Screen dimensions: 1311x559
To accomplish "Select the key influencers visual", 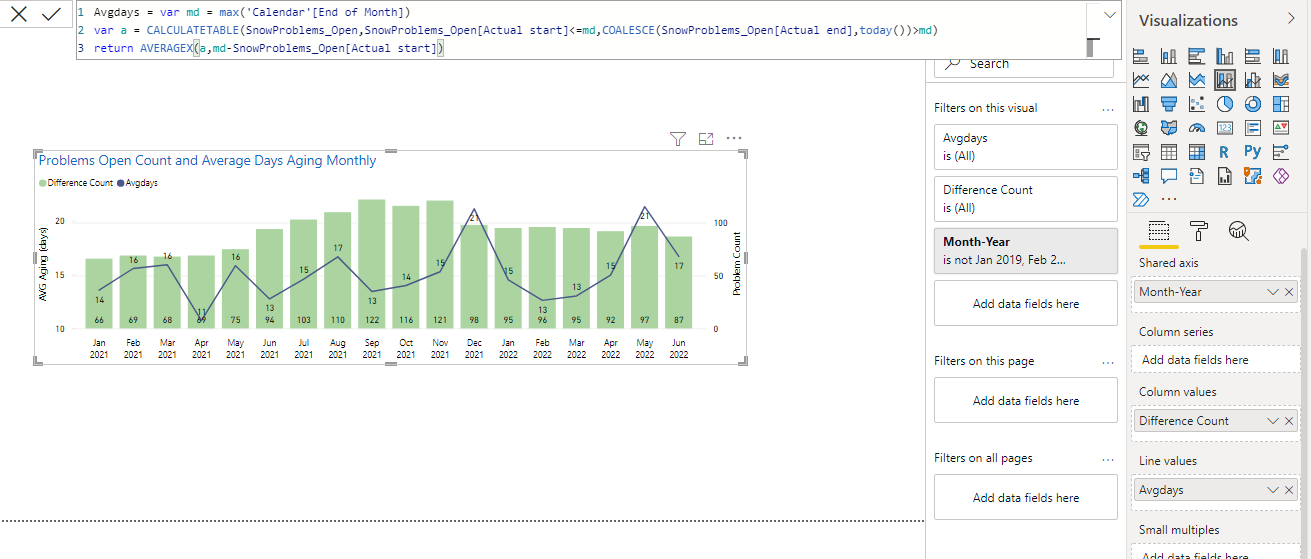I will coord(1281,152).
